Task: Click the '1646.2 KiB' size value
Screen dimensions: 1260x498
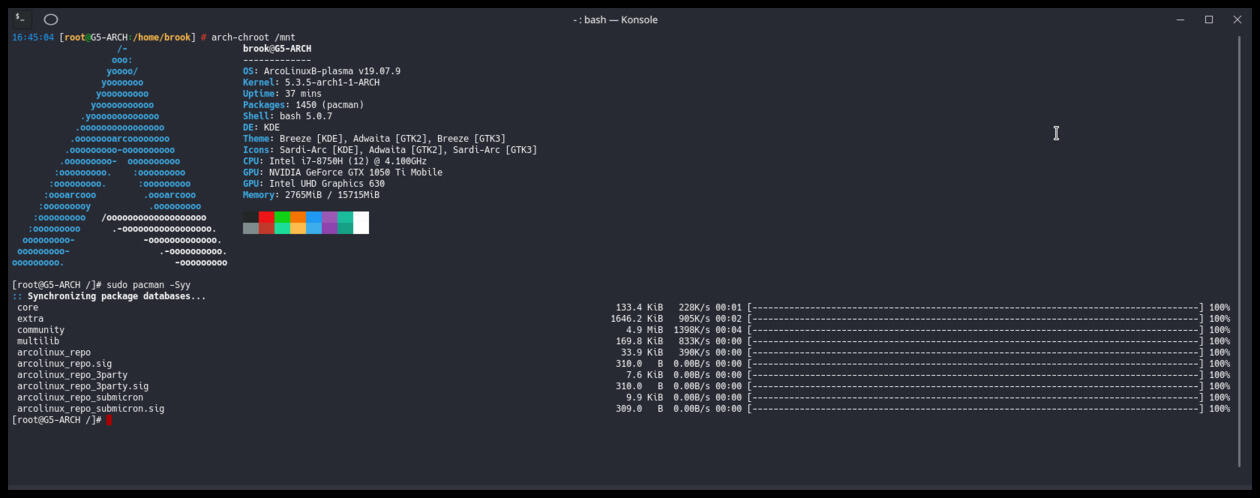Action: [x=637, y=319]
